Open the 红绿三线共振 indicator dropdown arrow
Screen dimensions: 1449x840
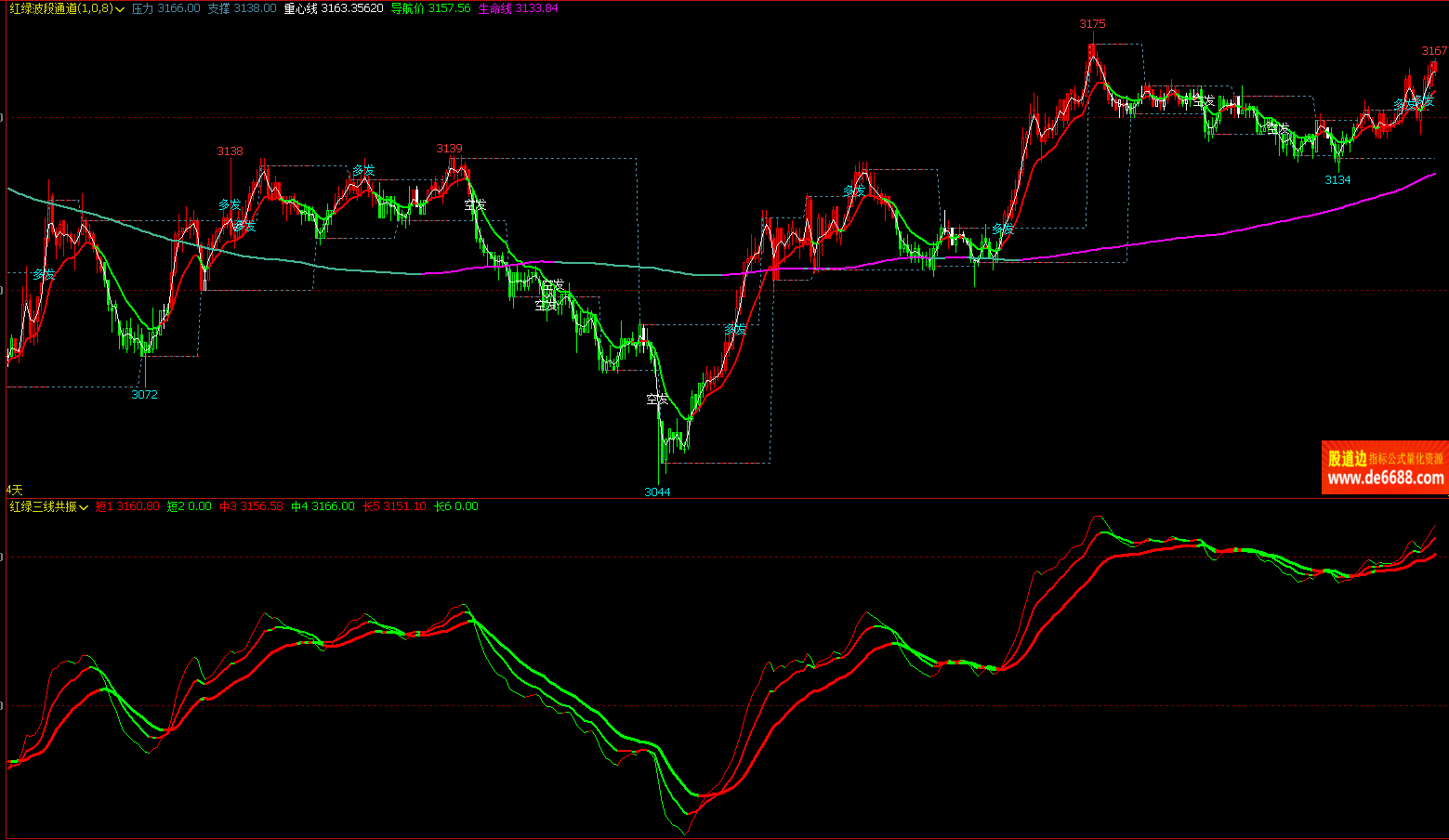click(84, 507)
